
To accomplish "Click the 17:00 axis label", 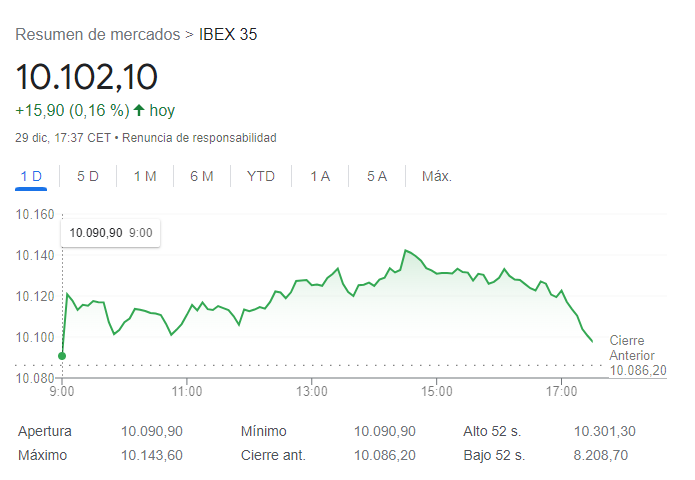I will pyautogui.click(x=562, y=391).
